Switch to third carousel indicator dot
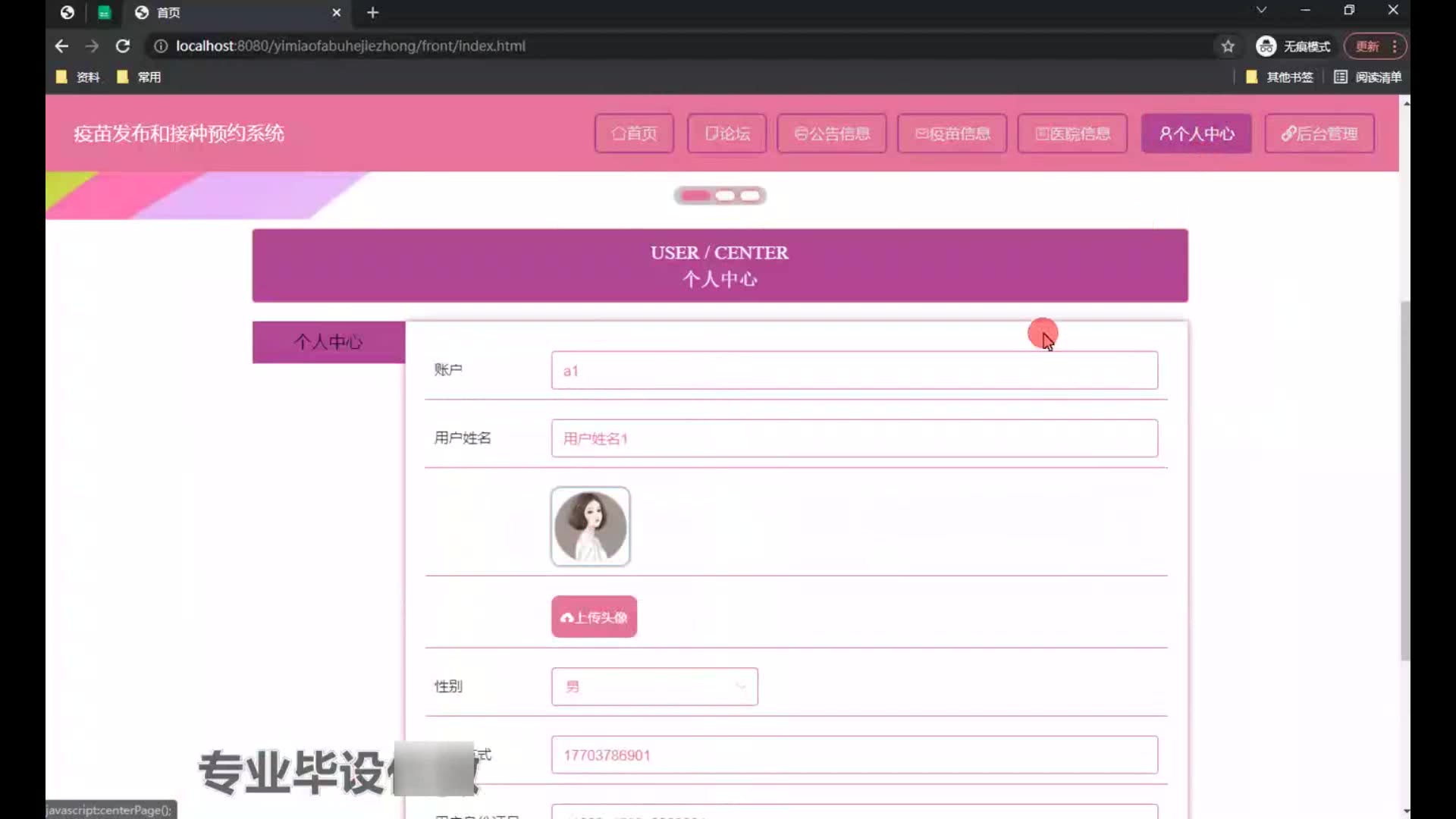This screenshot has width=1456, height=819. [x=750, y=196]
